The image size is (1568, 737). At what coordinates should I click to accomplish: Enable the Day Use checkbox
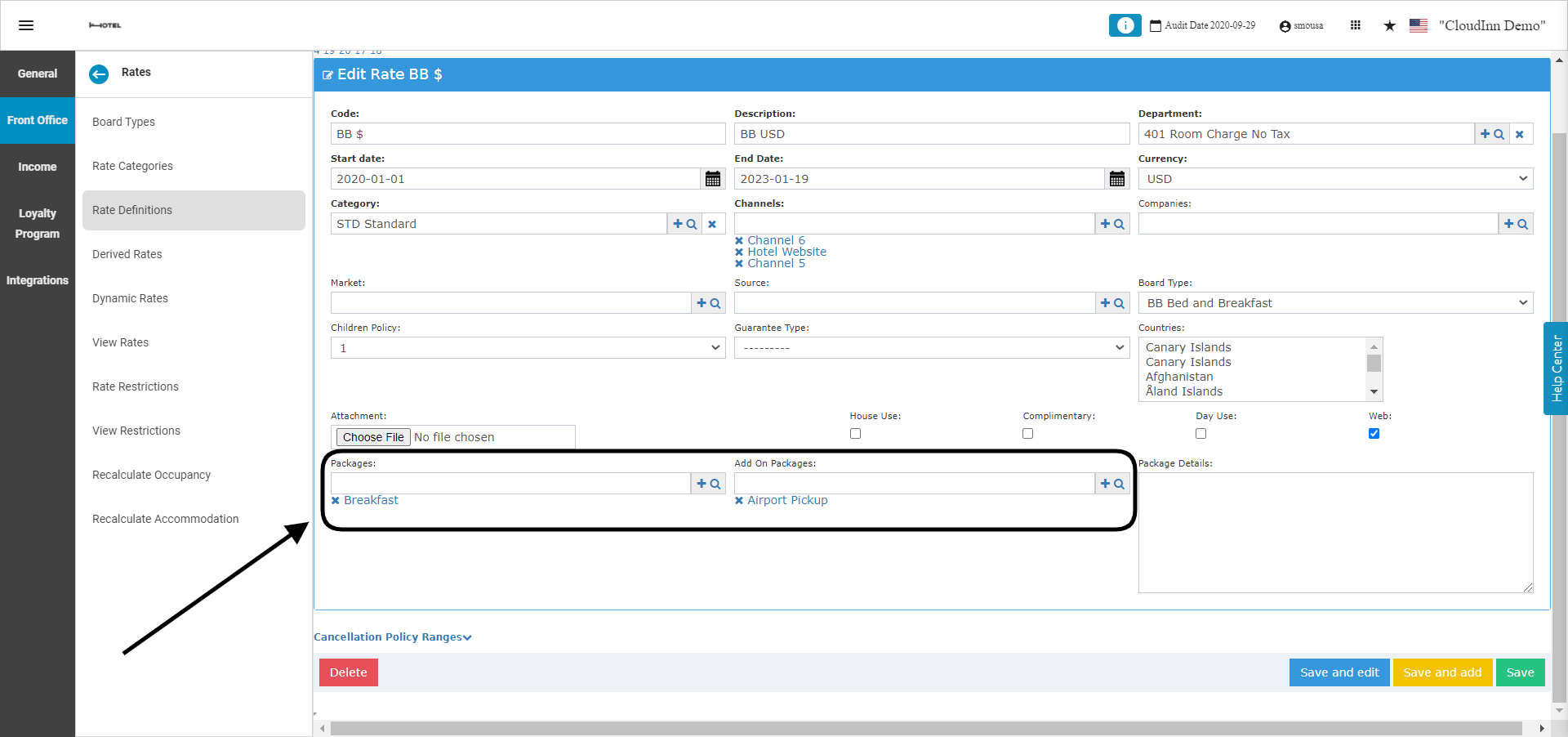coord(1201,434)
